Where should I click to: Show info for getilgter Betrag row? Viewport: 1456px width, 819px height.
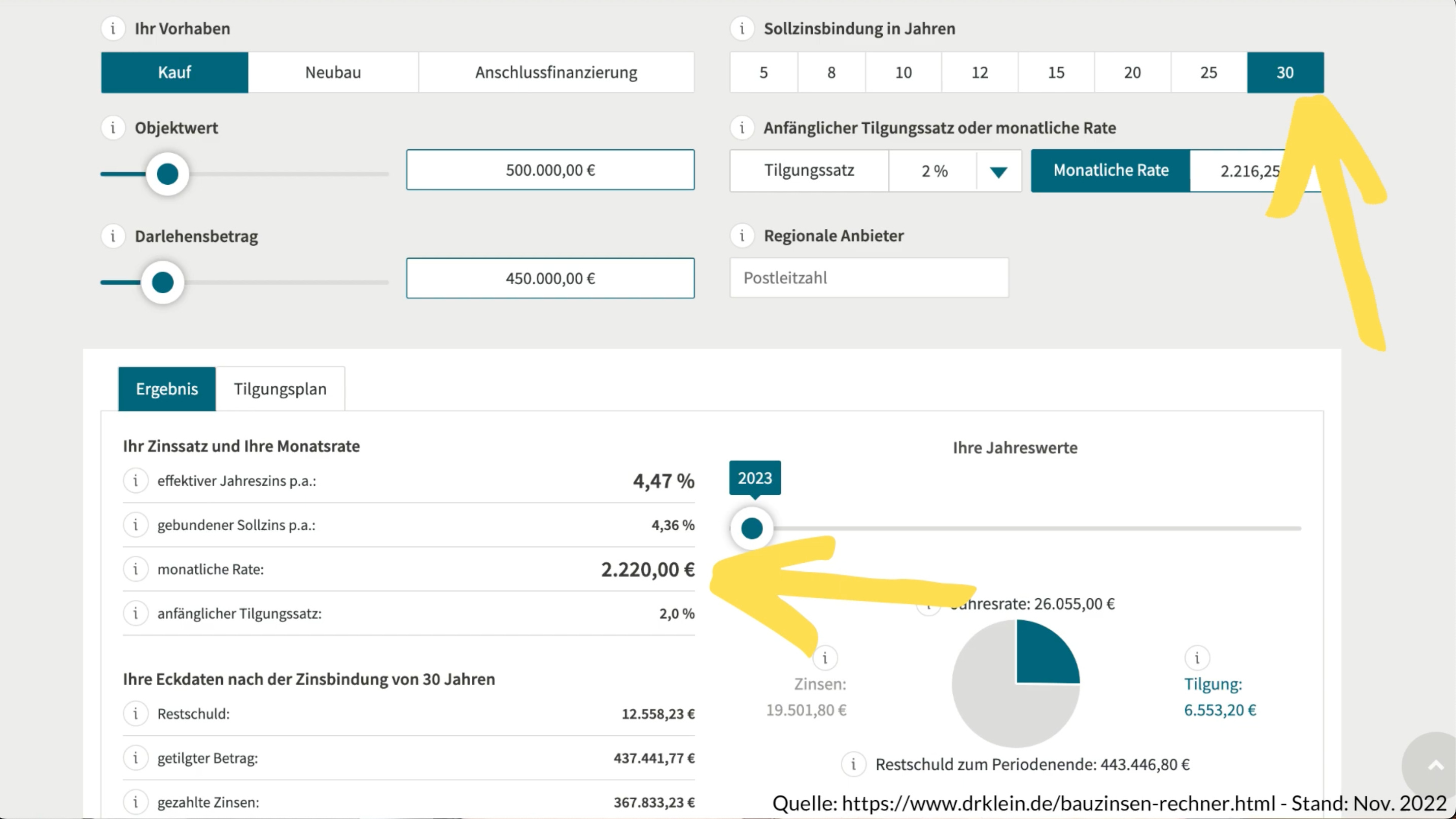135,758
